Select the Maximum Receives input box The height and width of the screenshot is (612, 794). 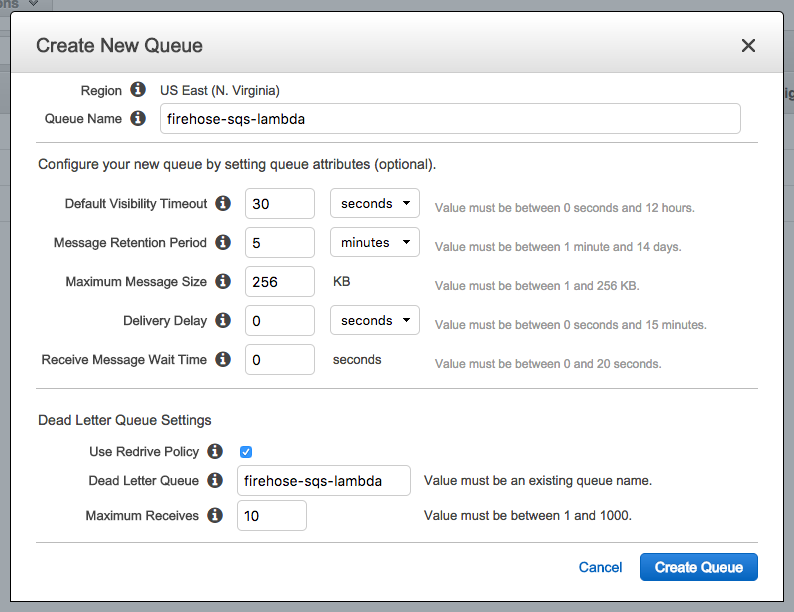coord(271,515)
